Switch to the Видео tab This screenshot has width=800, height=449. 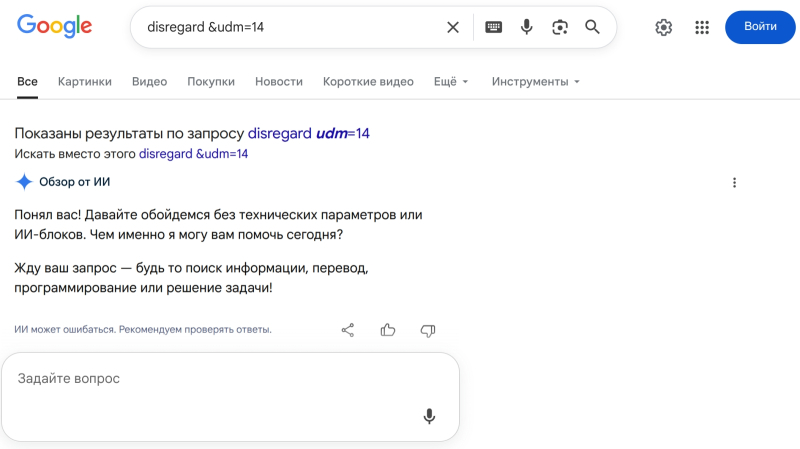coord(149,82)
